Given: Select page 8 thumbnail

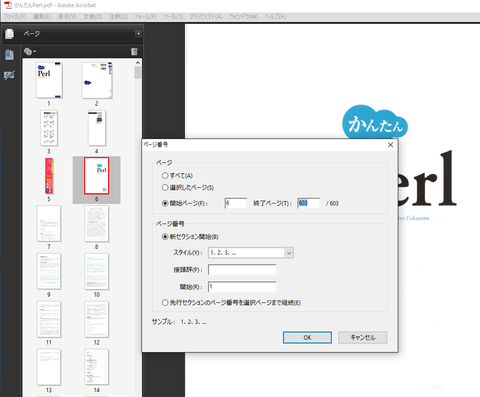Looking at the screenshot, I should click(97, 223).
